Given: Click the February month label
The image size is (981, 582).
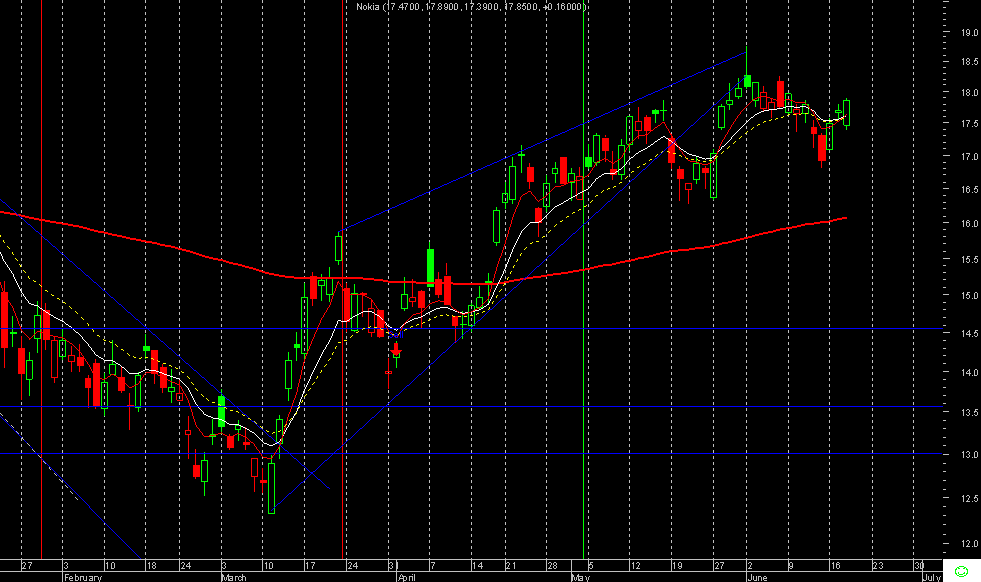Looking at the screenshot, I should click(x=83, y=577).
